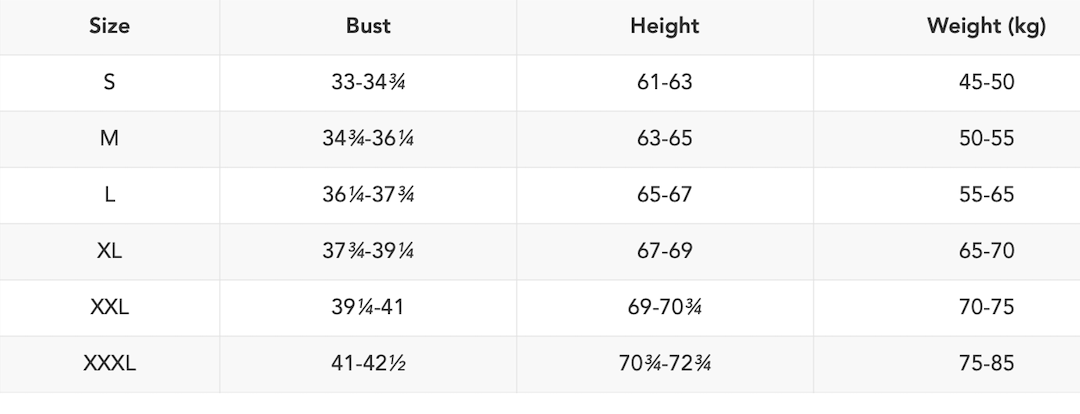1080x414 pixels.
Task: Click the weight value 45-50
Action: click(x=986, y=83)
